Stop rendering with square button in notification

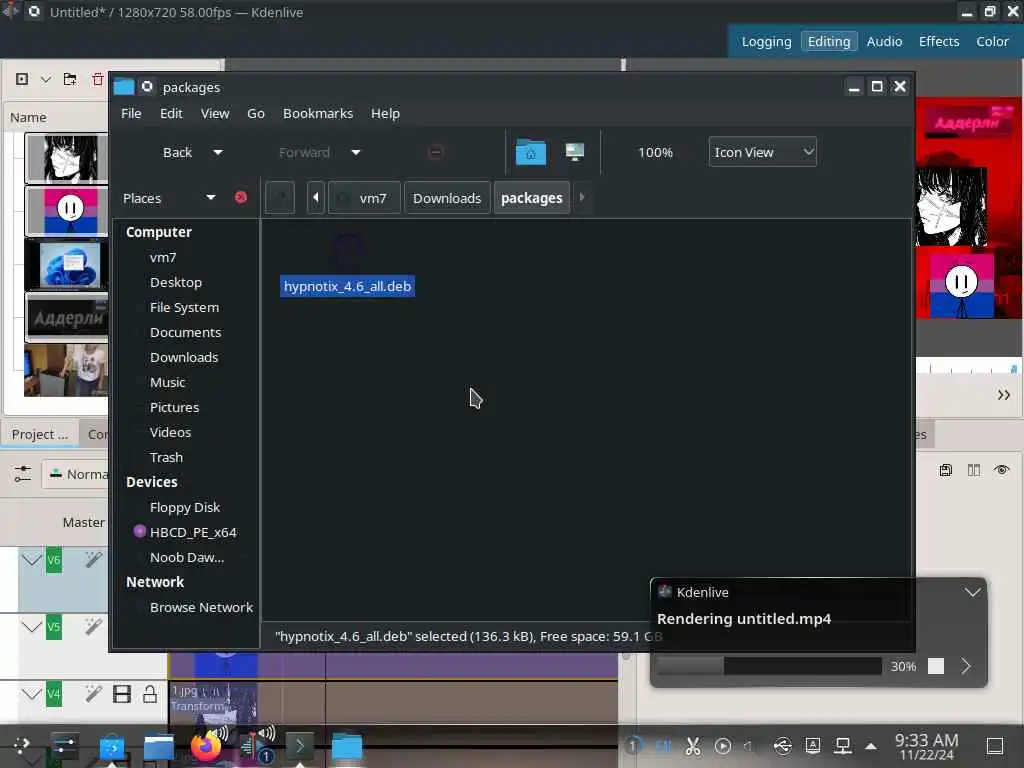pos(936,665)
